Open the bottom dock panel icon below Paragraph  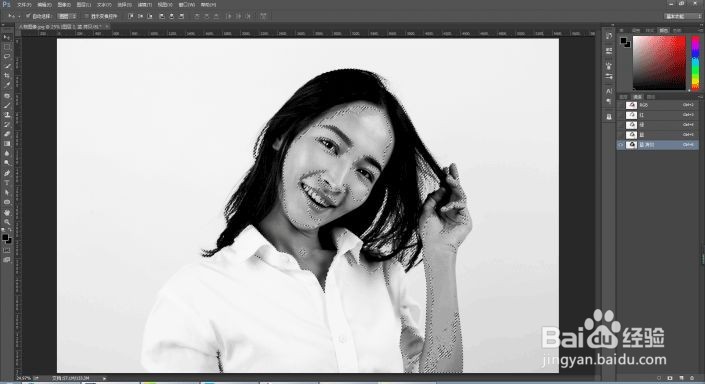pyautogui.click(x=609, y=117)
